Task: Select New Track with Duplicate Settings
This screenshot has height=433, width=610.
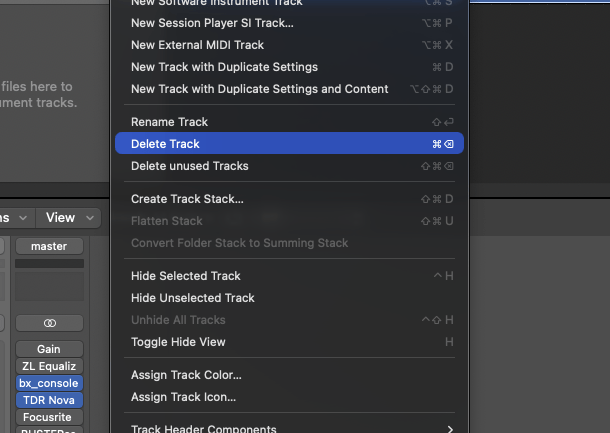Action: coord(289,67)
